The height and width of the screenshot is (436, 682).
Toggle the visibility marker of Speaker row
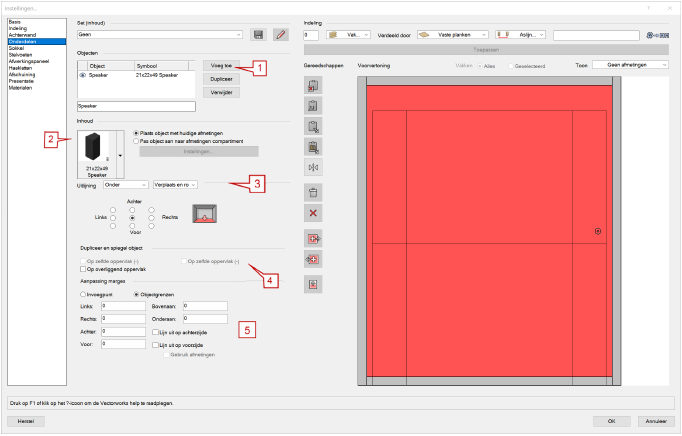click(83, 75)
